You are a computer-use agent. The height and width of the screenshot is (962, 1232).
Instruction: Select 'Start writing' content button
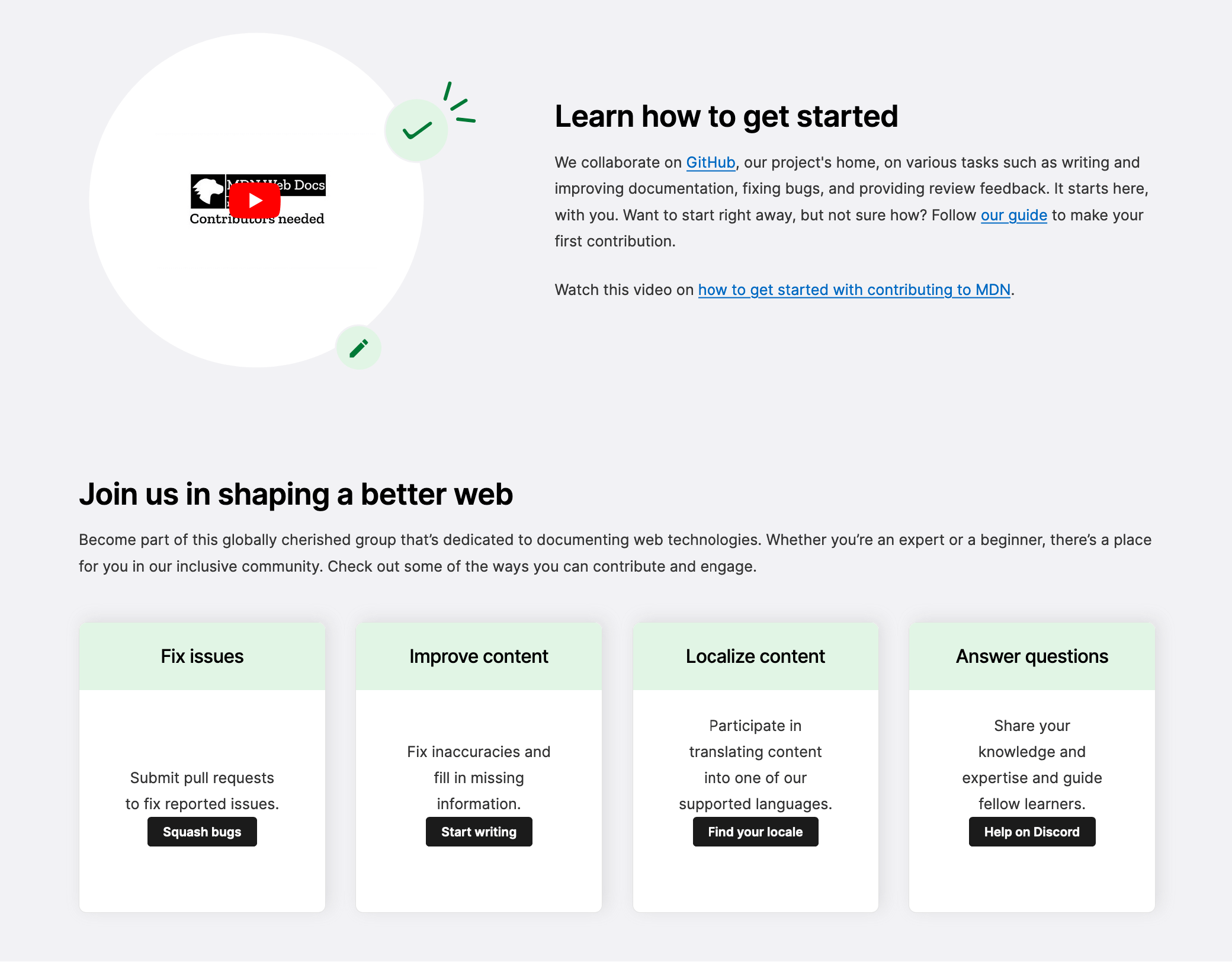(478, 831)
